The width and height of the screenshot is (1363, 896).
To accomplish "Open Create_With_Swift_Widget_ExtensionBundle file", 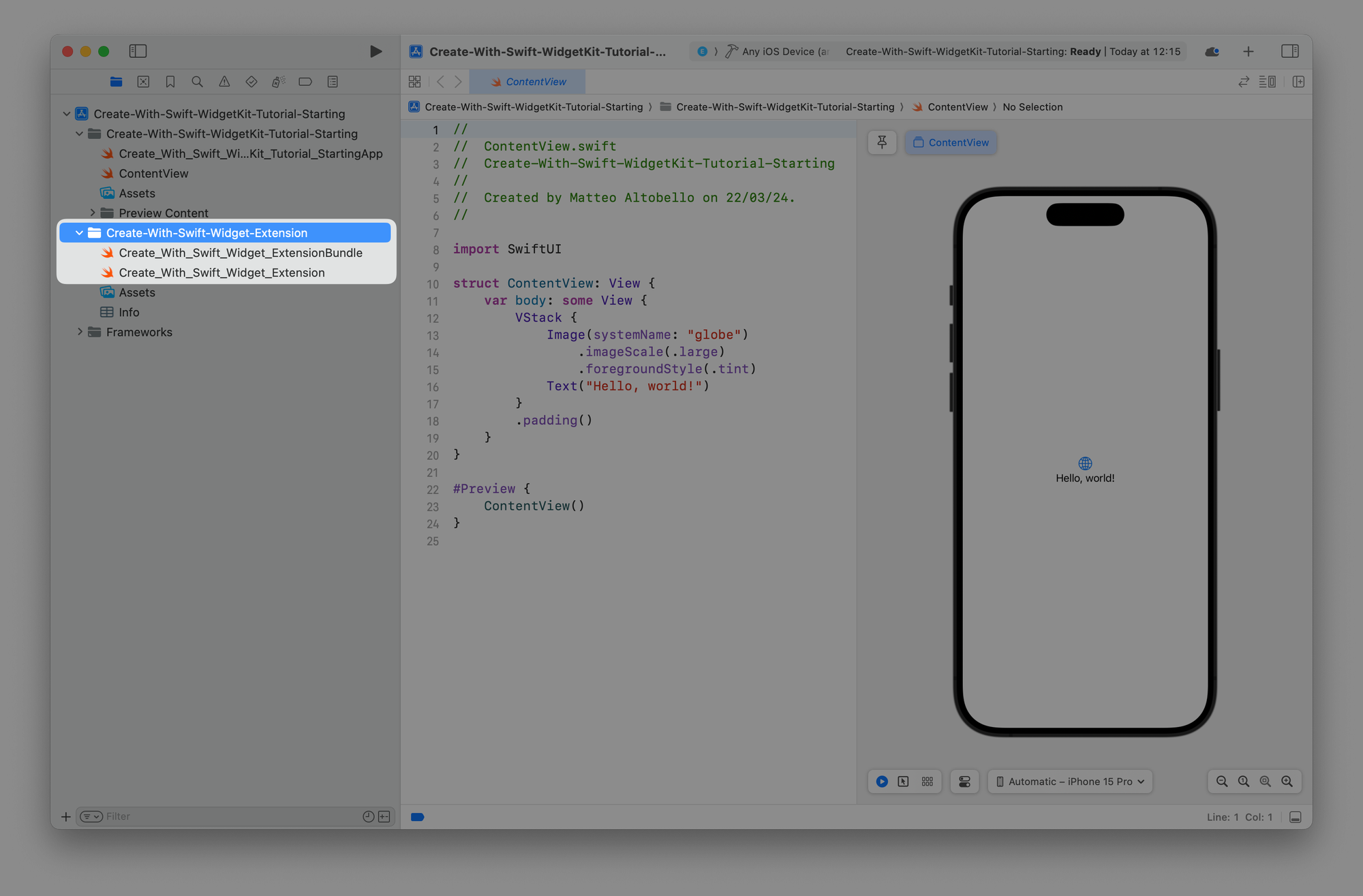I will (x=240, y=252).
